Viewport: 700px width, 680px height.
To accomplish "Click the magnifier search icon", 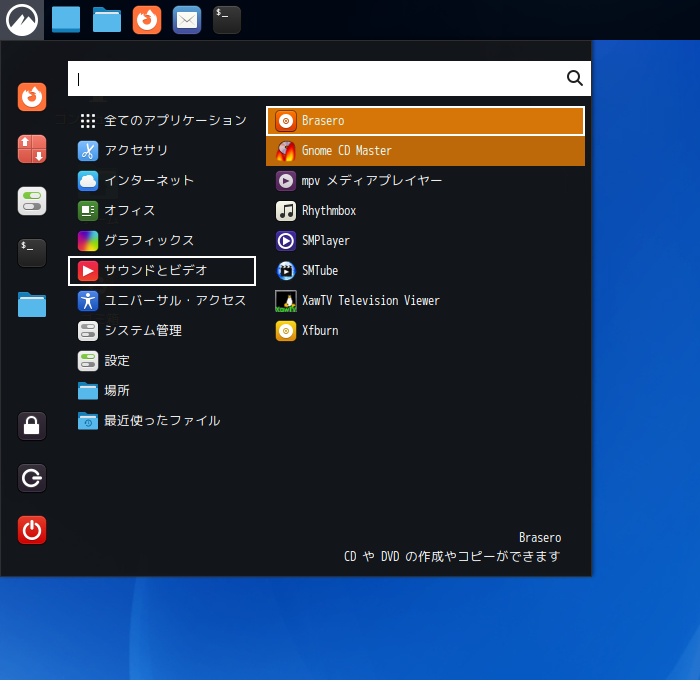I will click(575, 78).
